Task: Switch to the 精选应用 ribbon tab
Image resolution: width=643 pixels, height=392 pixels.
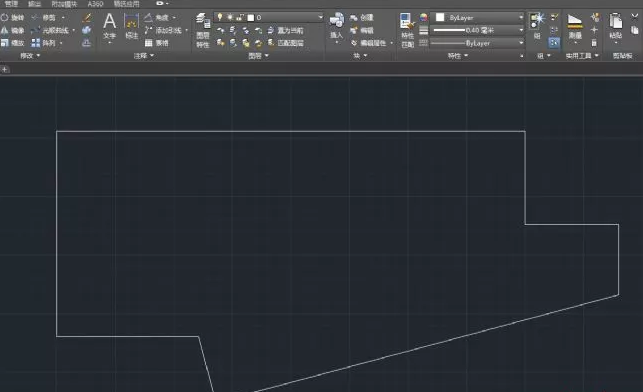Action: (x=126, y=4)
